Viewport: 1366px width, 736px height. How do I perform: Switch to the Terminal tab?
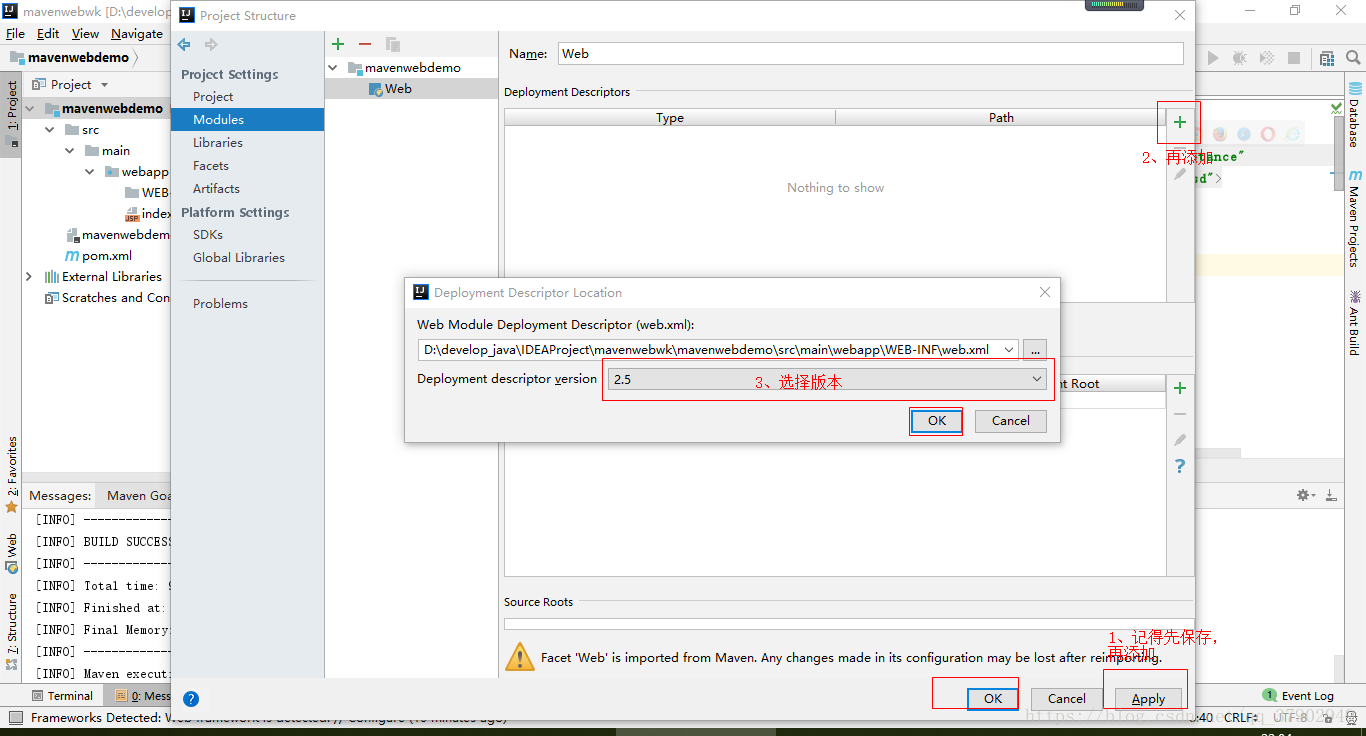[x=62, y=696]
